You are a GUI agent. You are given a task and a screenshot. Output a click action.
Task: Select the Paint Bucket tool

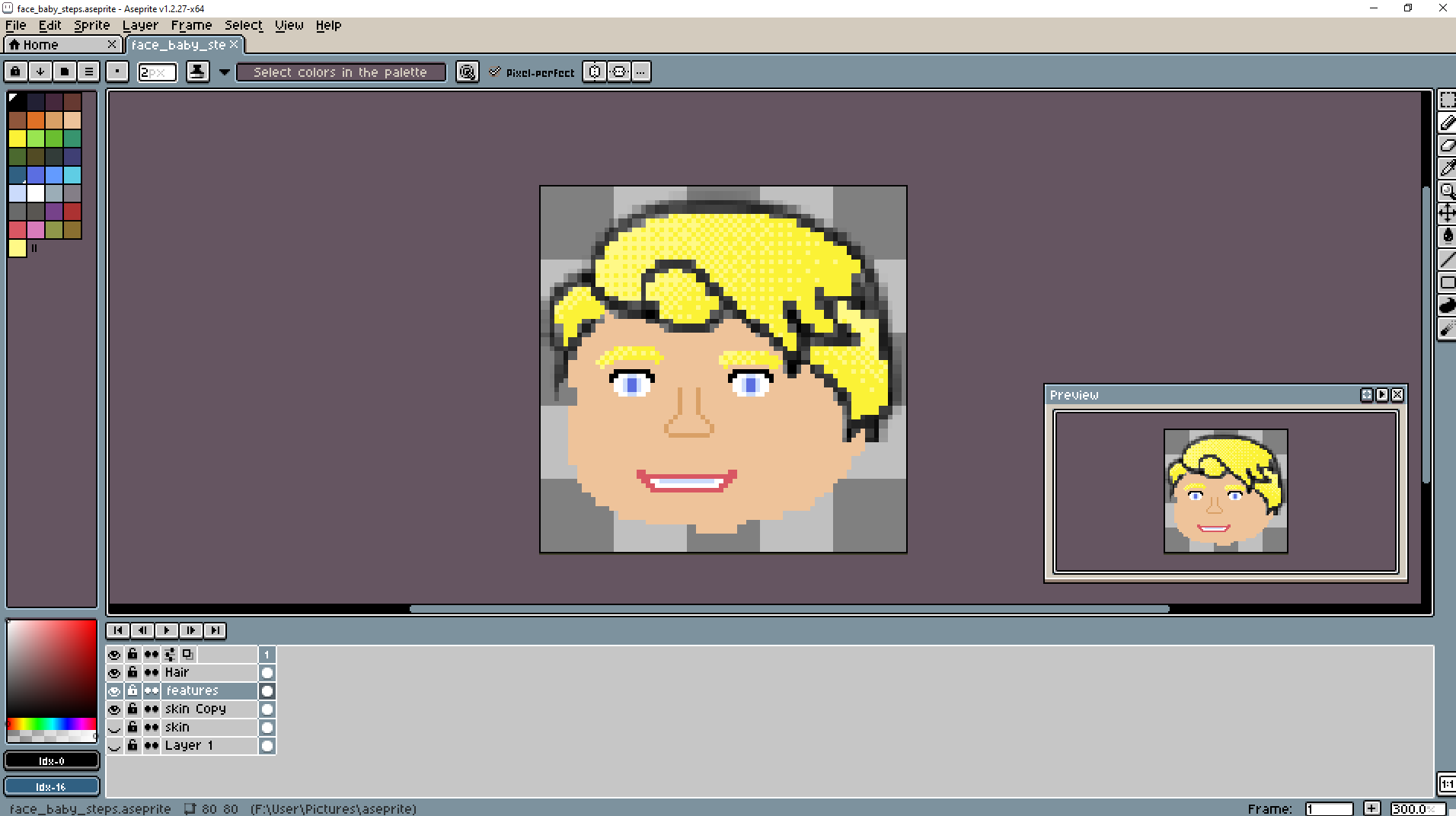tap(1447, 236)
